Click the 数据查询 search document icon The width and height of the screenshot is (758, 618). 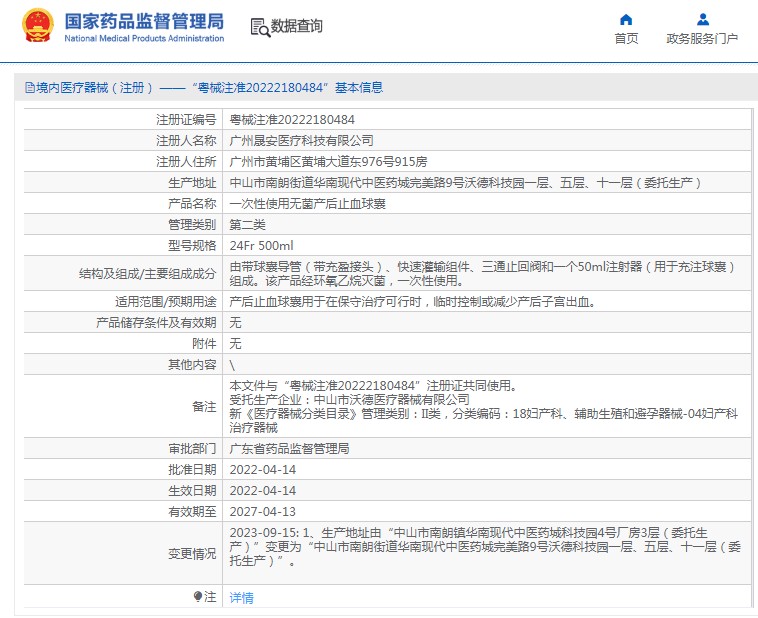click(x=259, y=27)
